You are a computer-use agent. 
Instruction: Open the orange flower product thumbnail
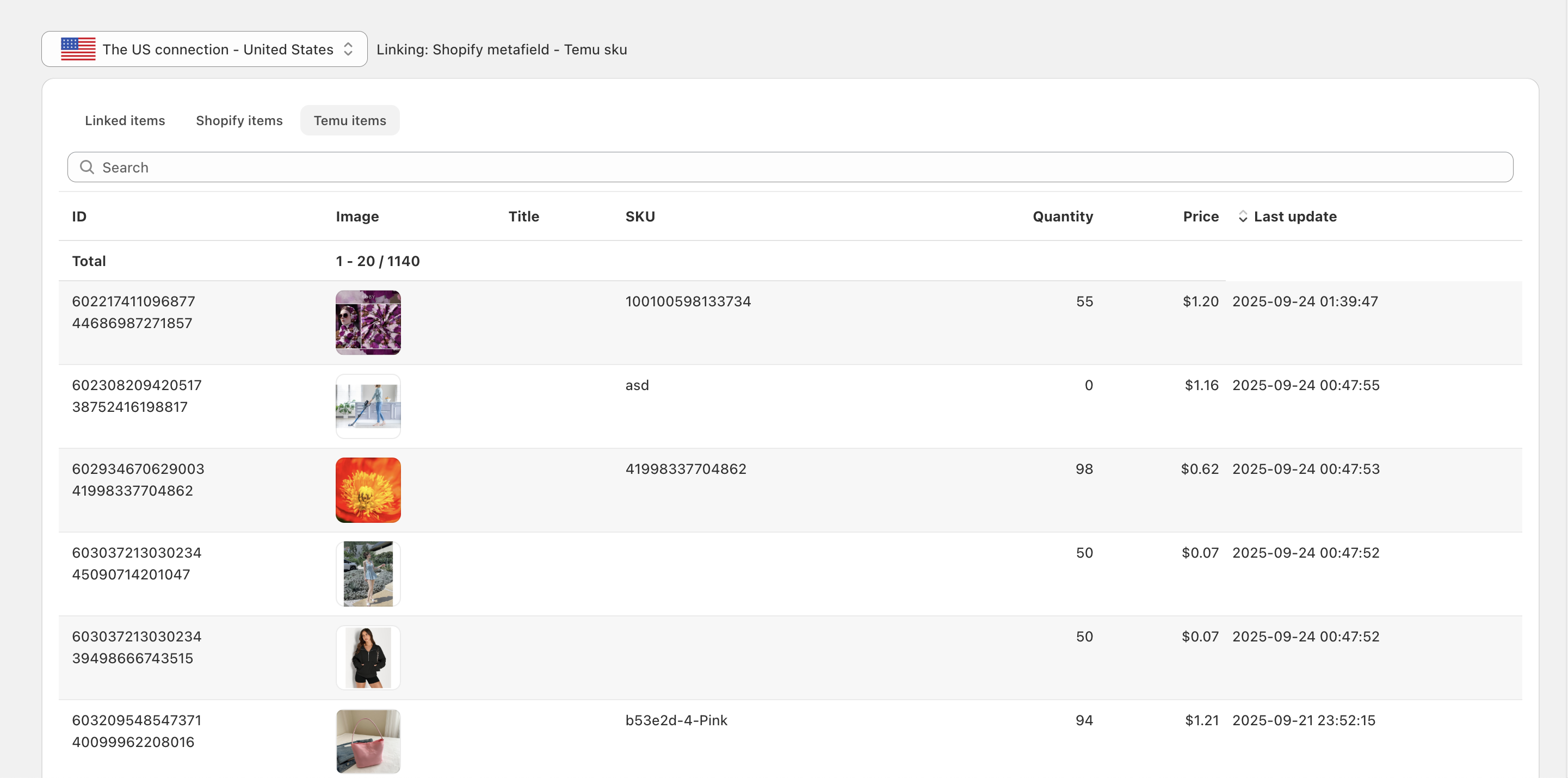coord(368,490)
